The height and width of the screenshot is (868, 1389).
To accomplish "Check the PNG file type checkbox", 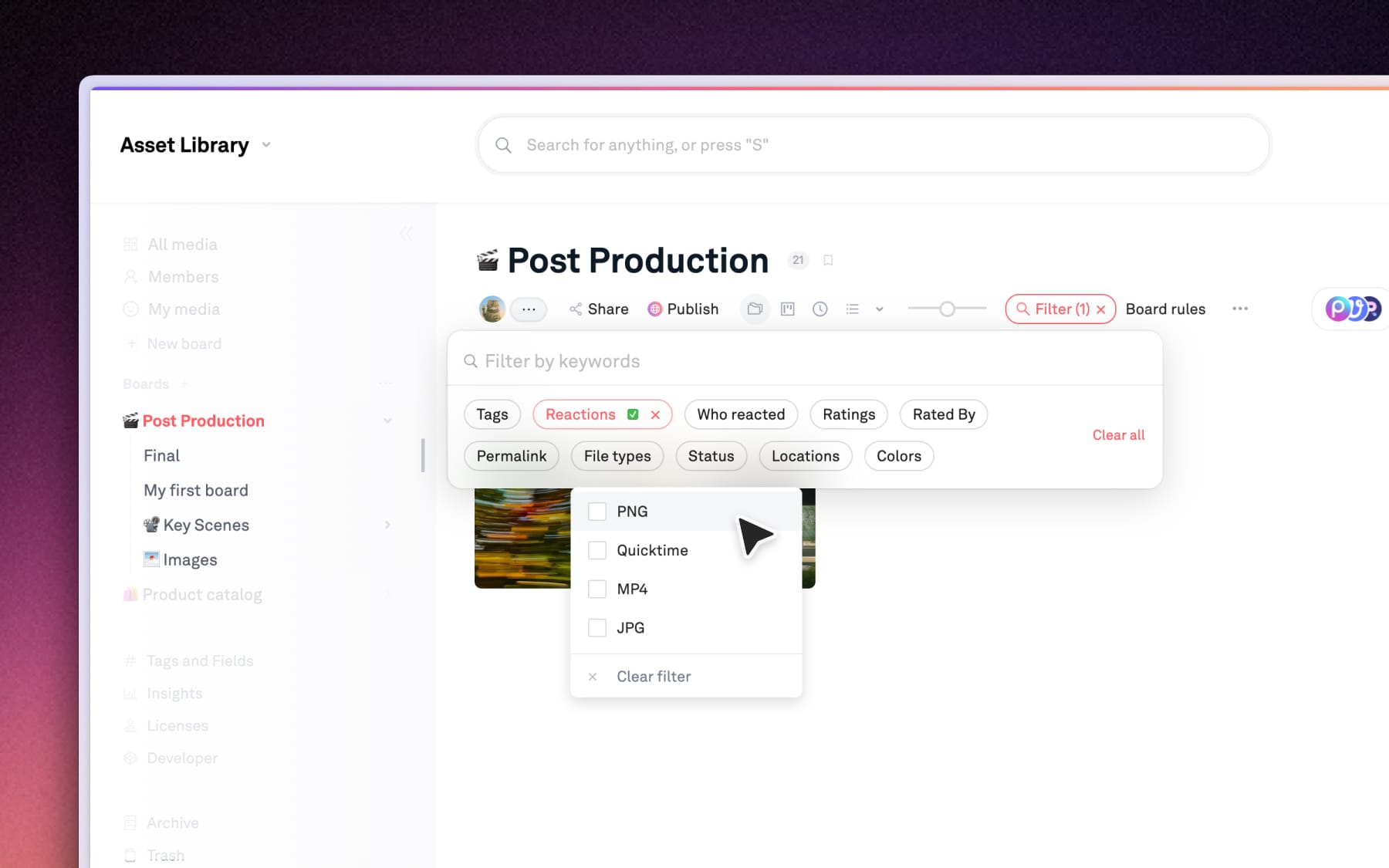I will pos(596,512).
